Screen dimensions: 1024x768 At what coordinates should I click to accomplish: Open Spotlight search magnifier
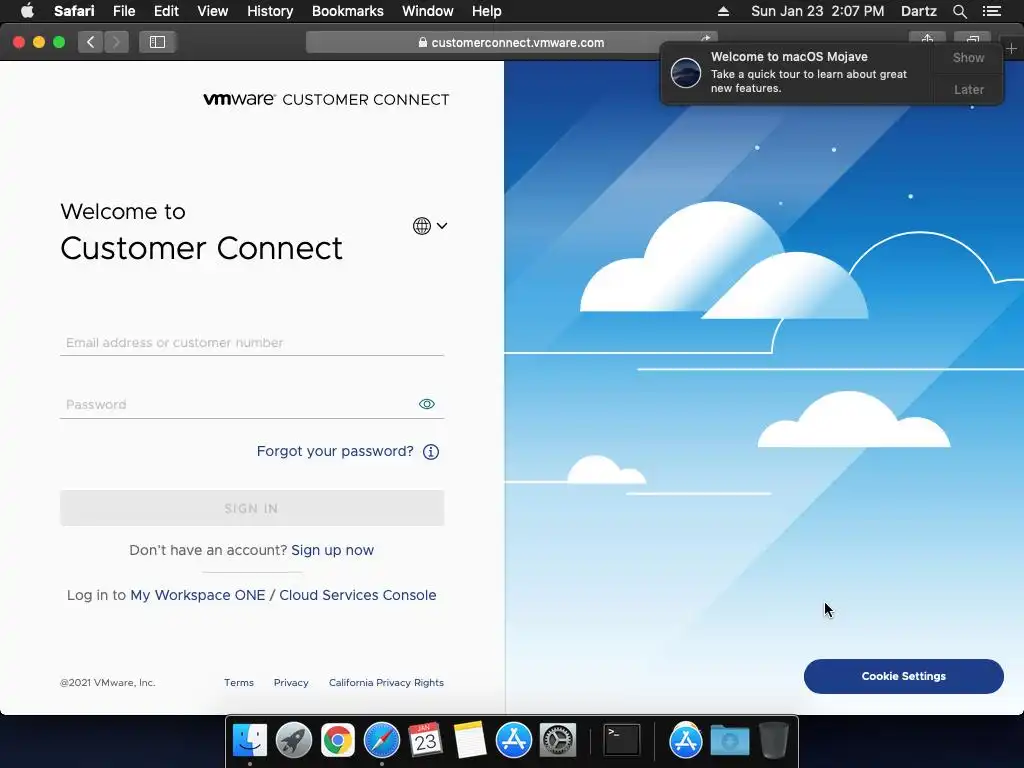point(959,11)
